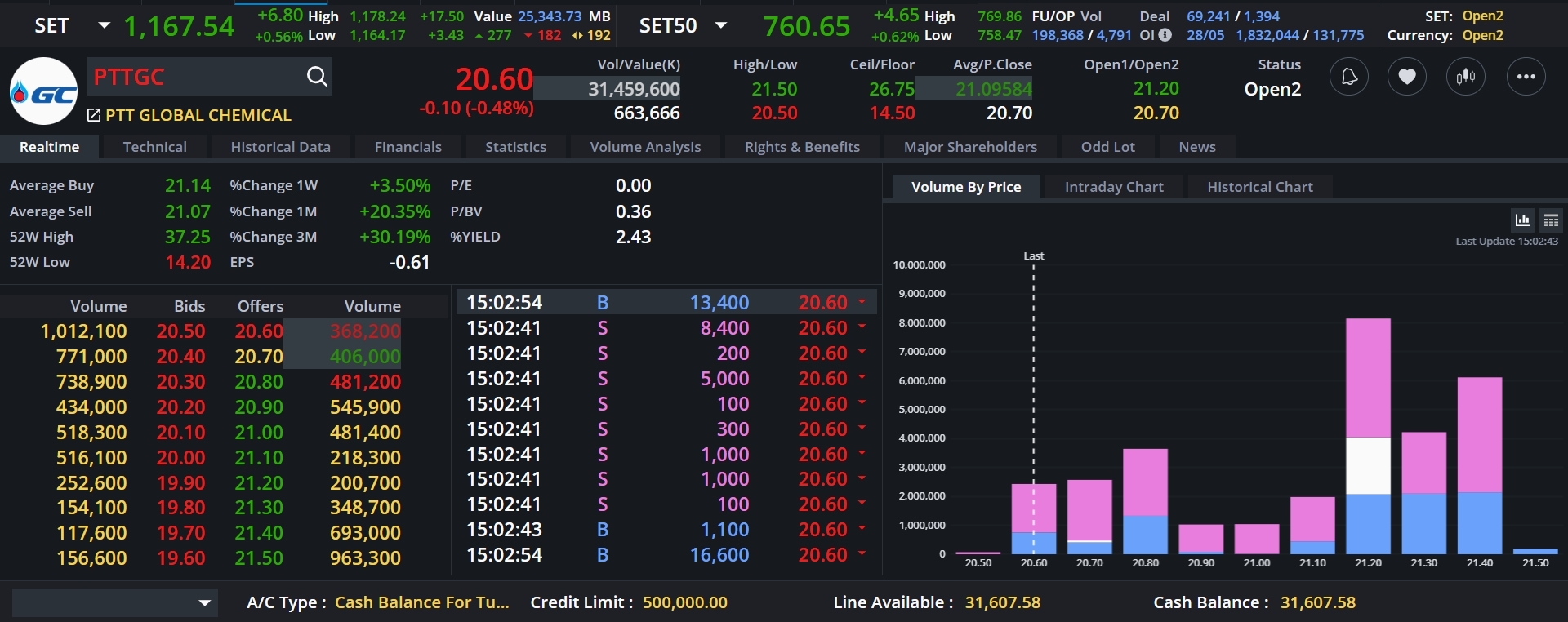
Task: Open the Historical Data tab
Action: pyautogui.click(x=281, y=147)
